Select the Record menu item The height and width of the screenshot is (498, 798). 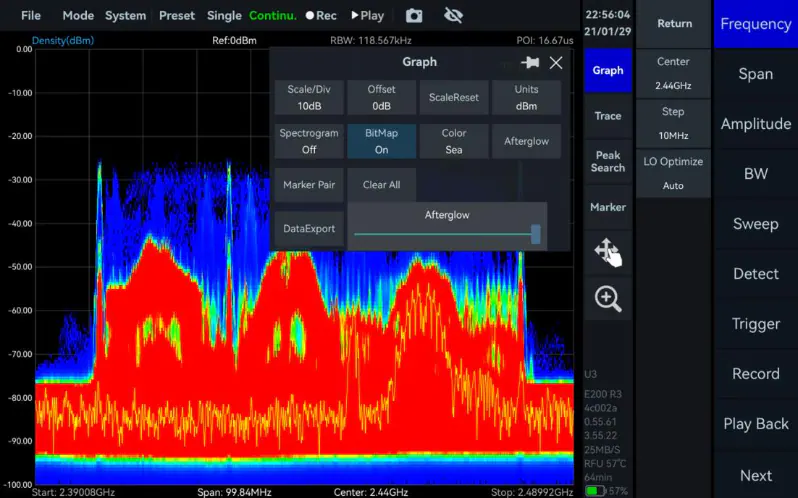(x=756, y=374)
